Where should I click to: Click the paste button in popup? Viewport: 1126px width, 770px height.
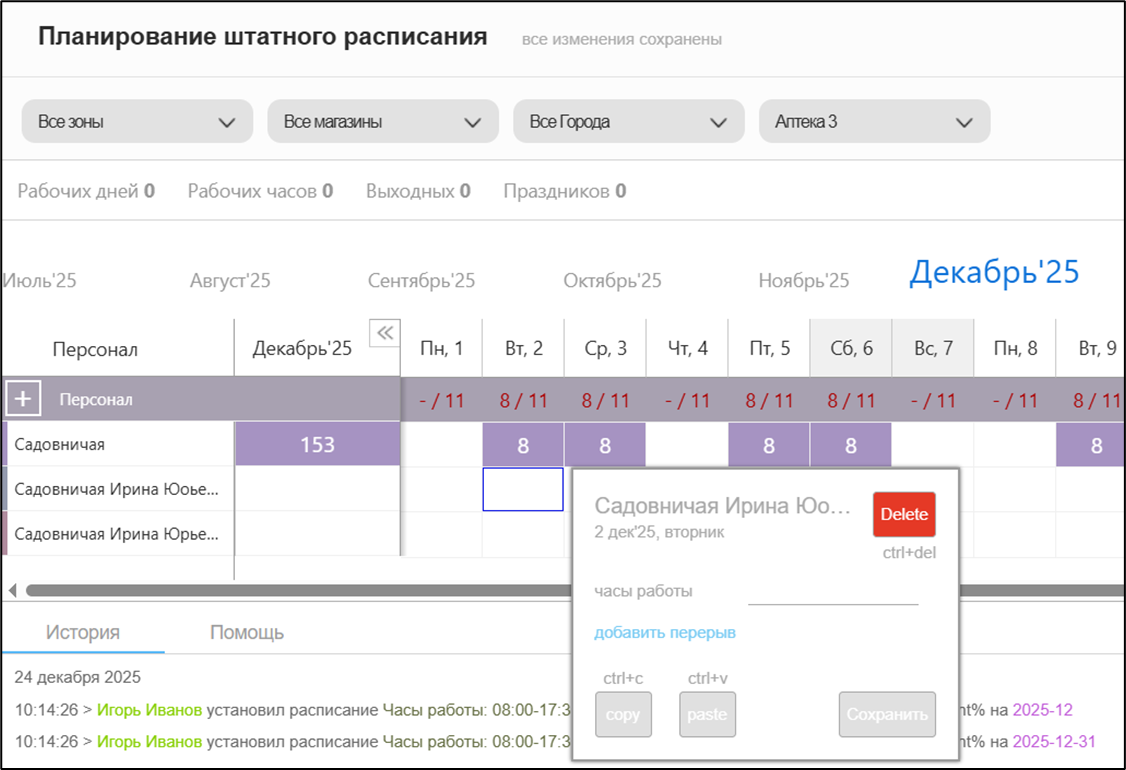pos(707,715)
